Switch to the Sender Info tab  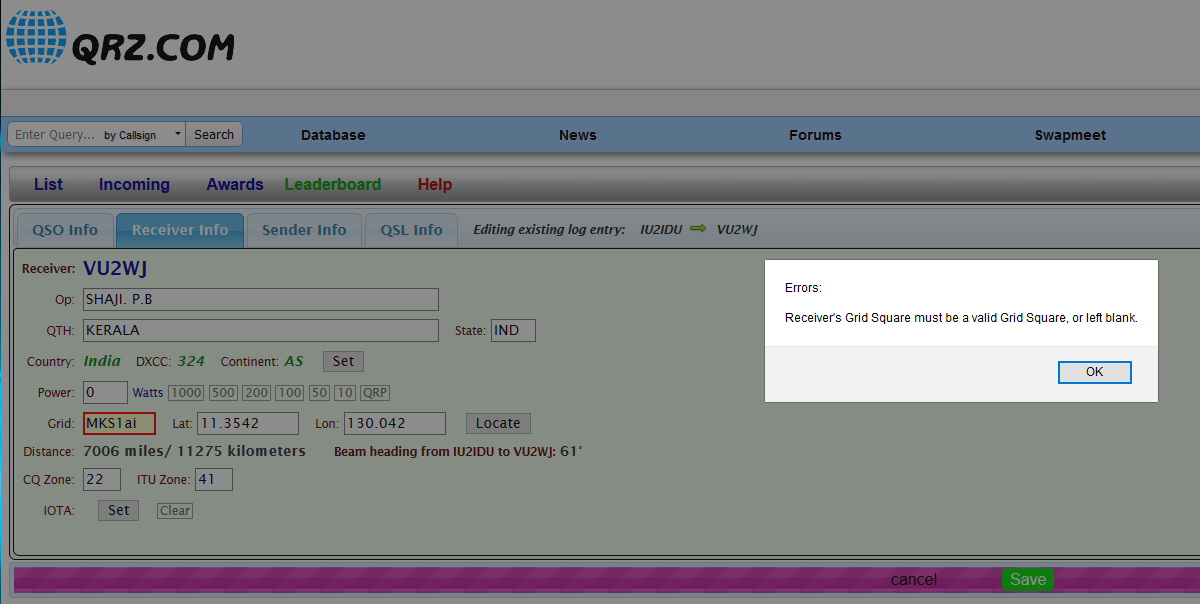click(x=304, y=230)
